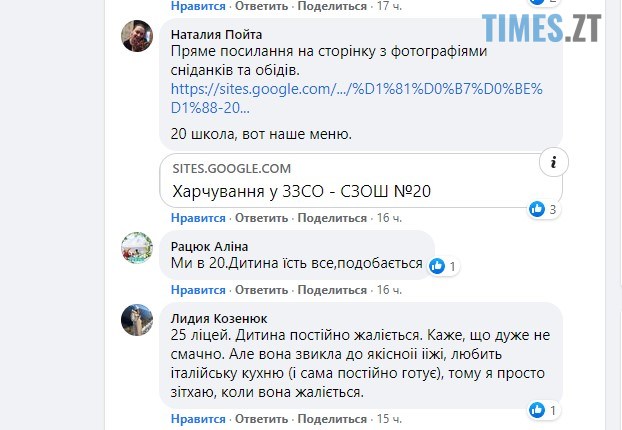Open Рацюк Аліна's profile avatar

[x=137, y=246]
